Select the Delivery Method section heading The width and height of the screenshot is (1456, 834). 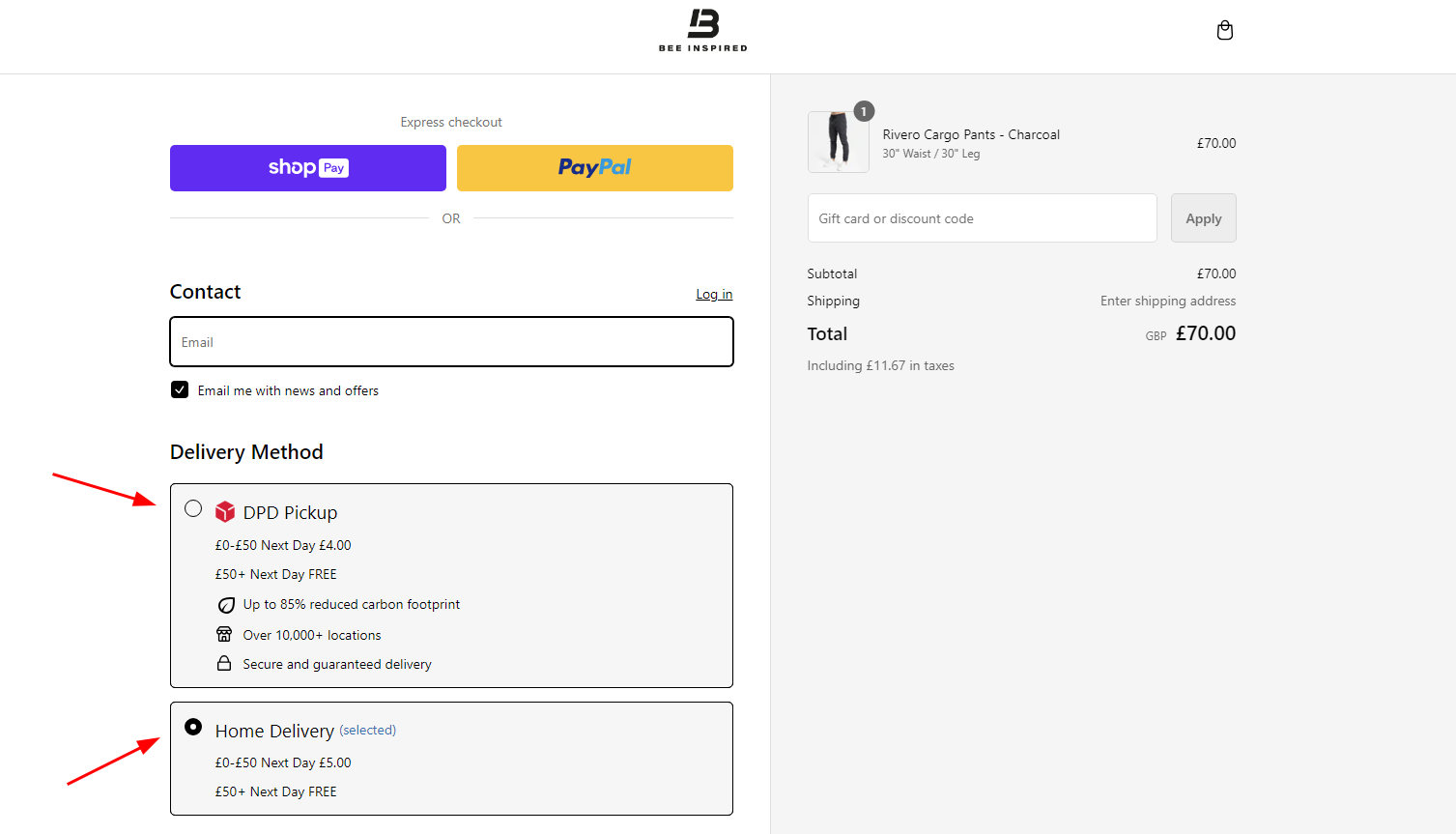pyautogui.click(x=245, y=451)
